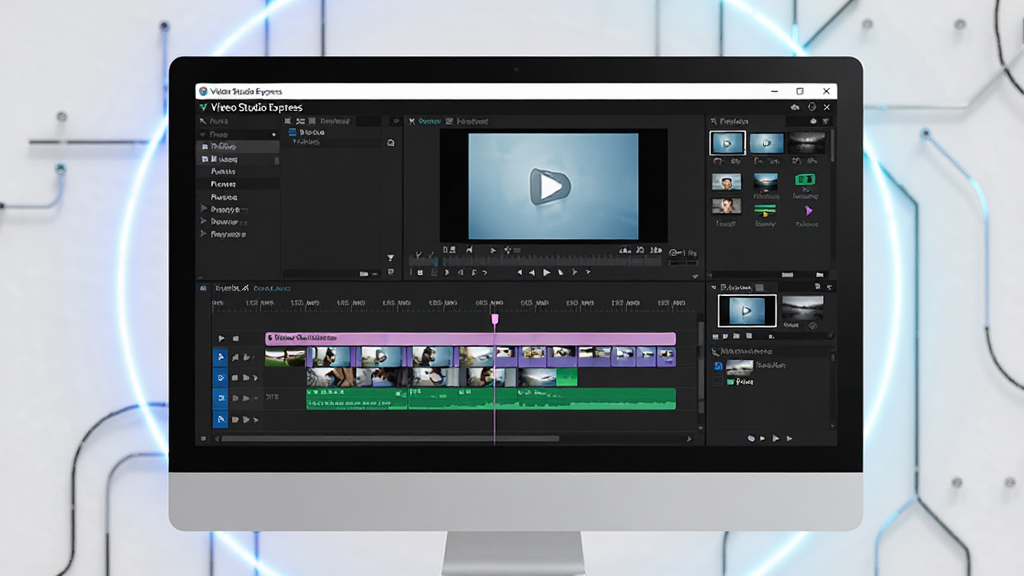Click the funnel filter icon in the media bin
The image size is (1024, 576).
pyautogui.click(x=391, y=258)
